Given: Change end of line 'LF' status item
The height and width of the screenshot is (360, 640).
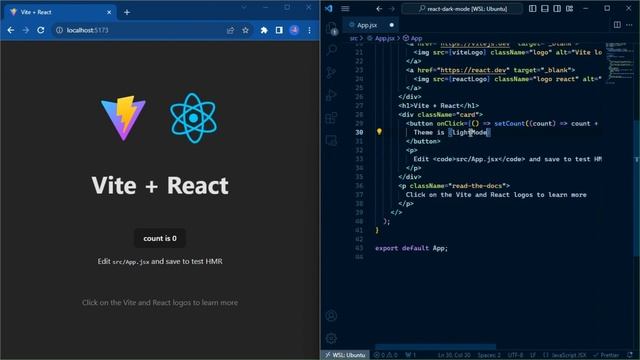Looking at the screenshot, I should tap(533, 355).
